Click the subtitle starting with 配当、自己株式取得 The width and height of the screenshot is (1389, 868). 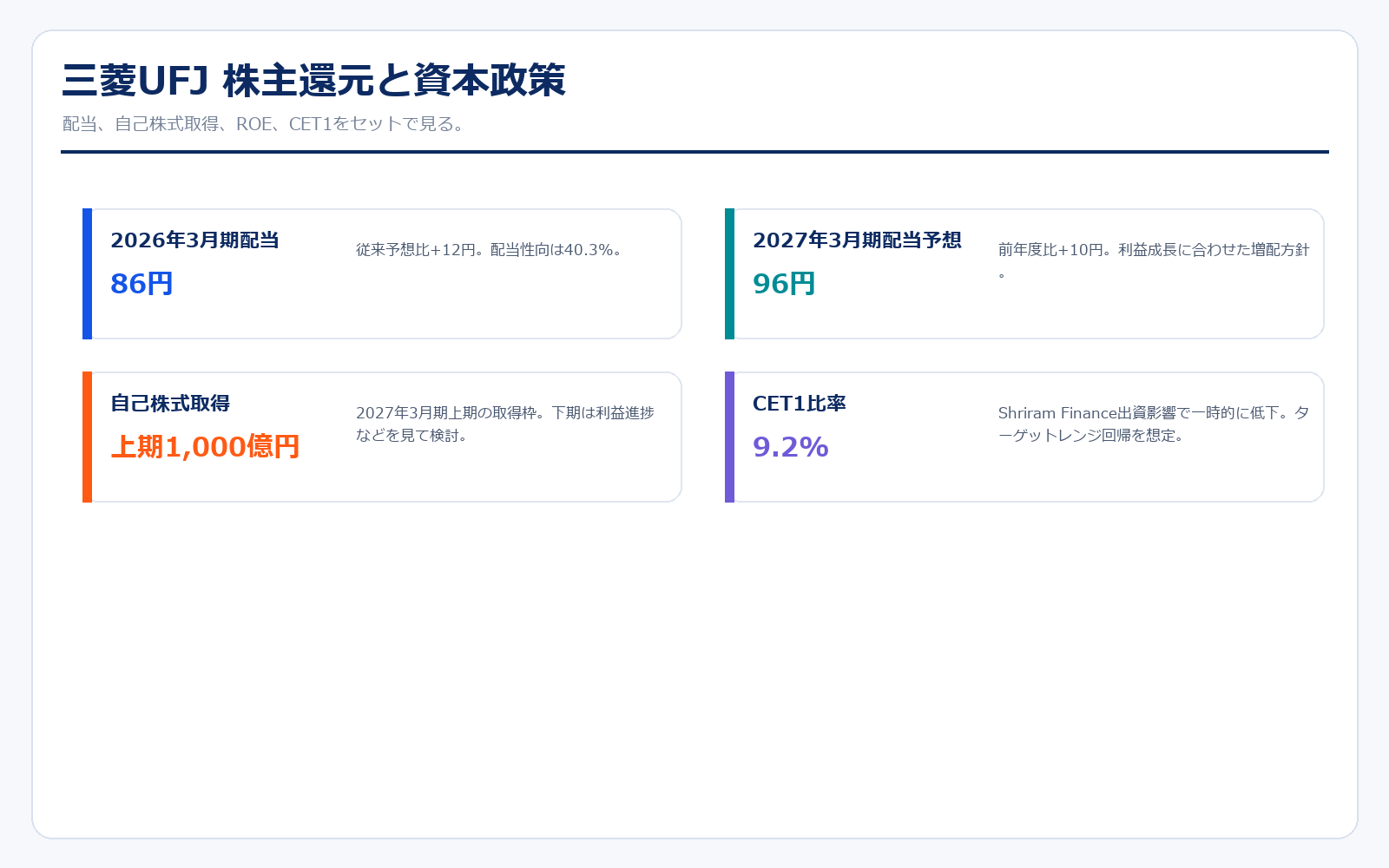266,124
